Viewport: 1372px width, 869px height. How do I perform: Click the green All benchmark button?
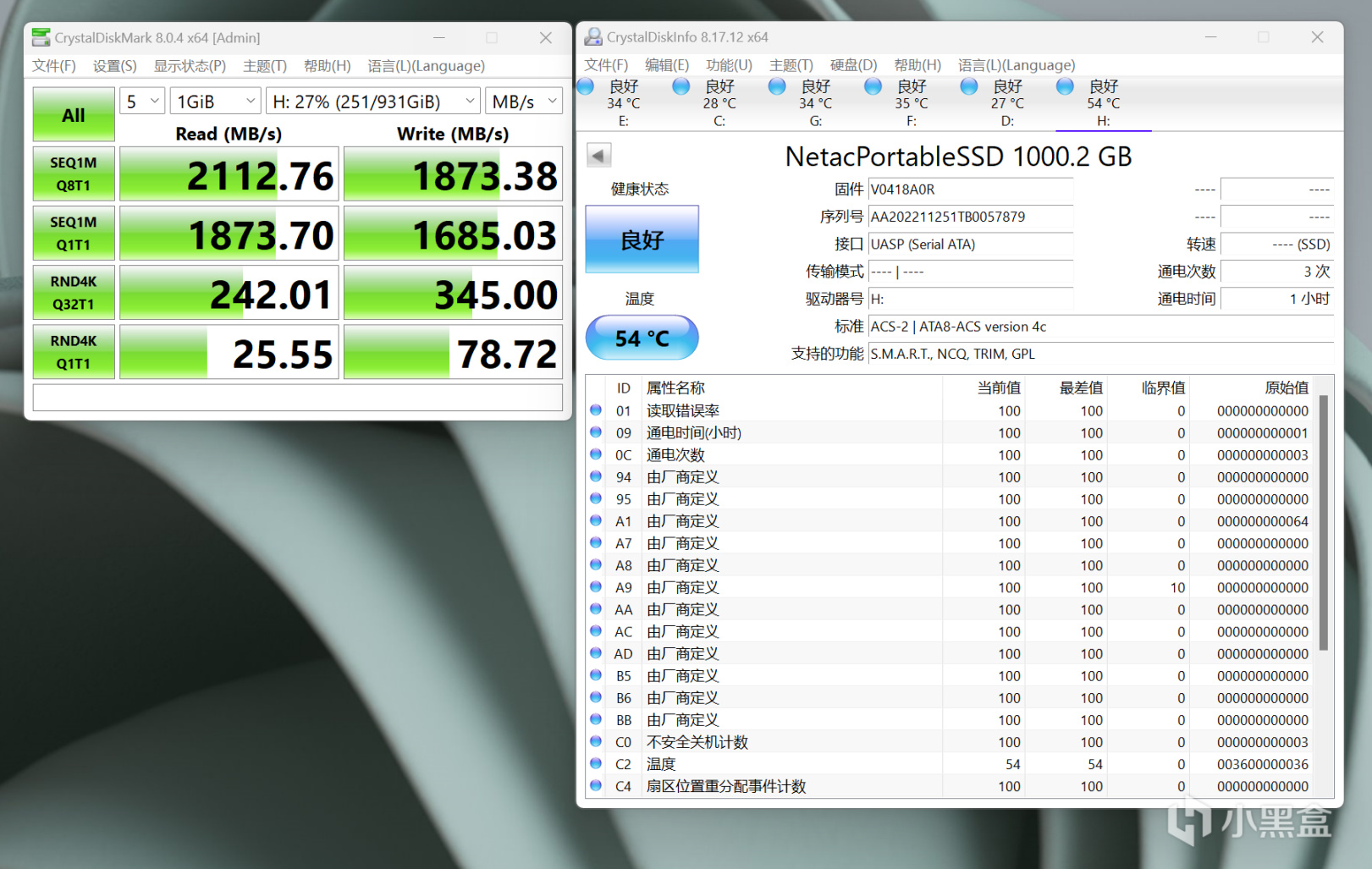74,114
